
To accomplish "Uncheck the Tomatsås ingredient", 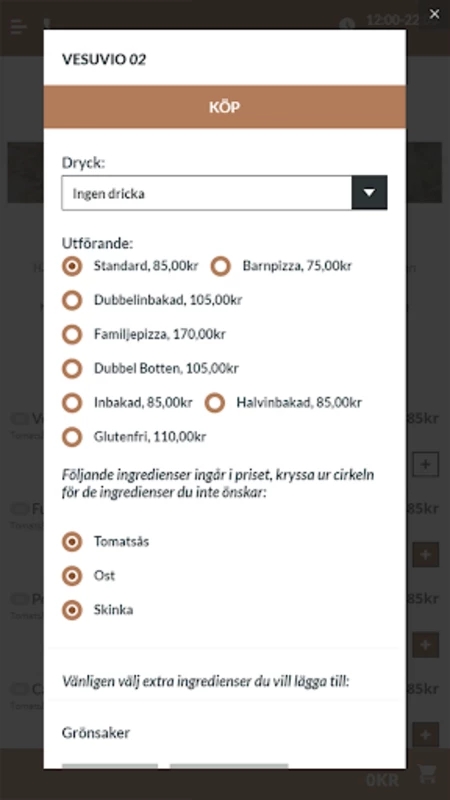I will coord(72,541).
